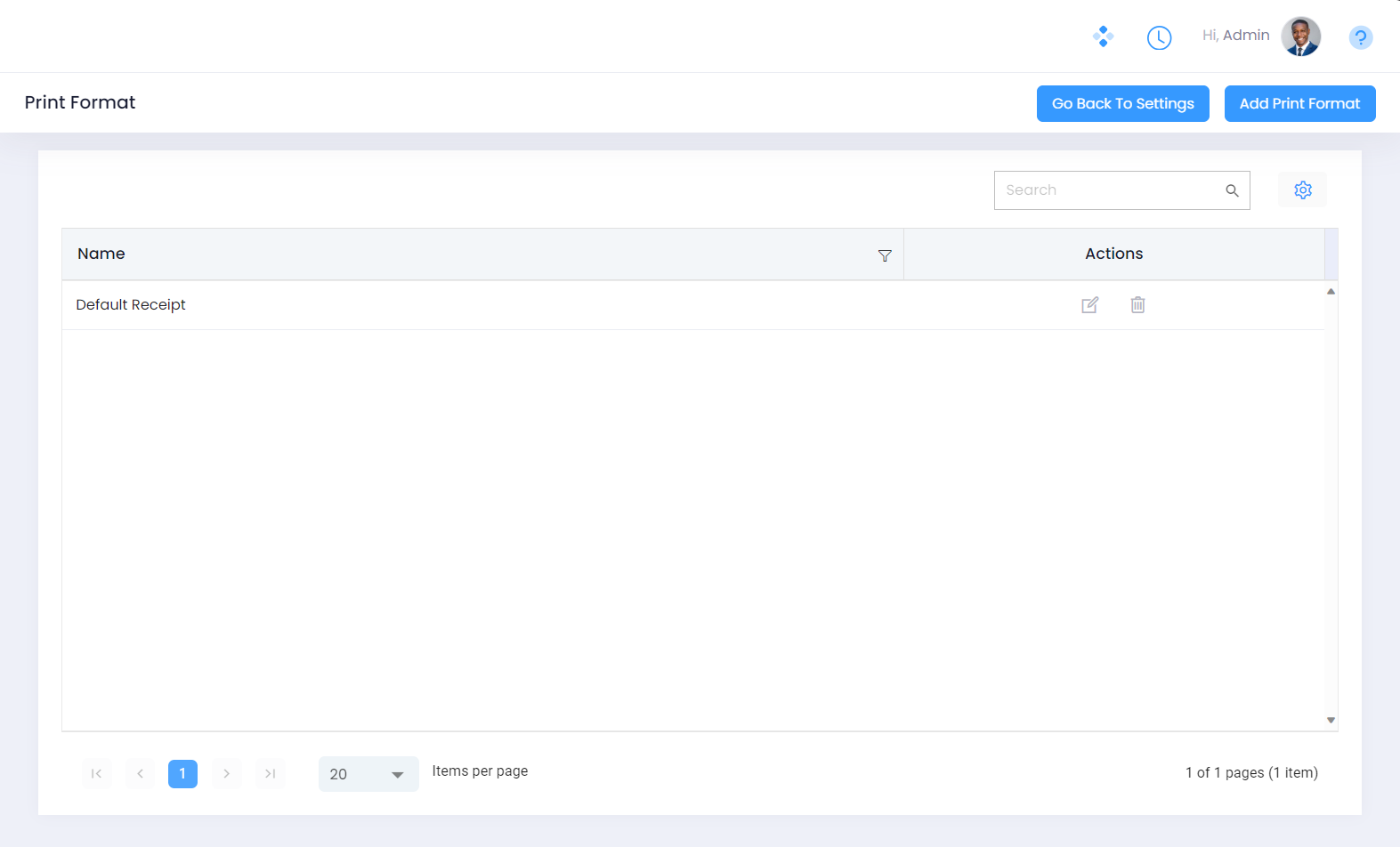Screen dimensions: 1400x847
Task: Click the search magnifier icon
Action: click(1232, 190)
